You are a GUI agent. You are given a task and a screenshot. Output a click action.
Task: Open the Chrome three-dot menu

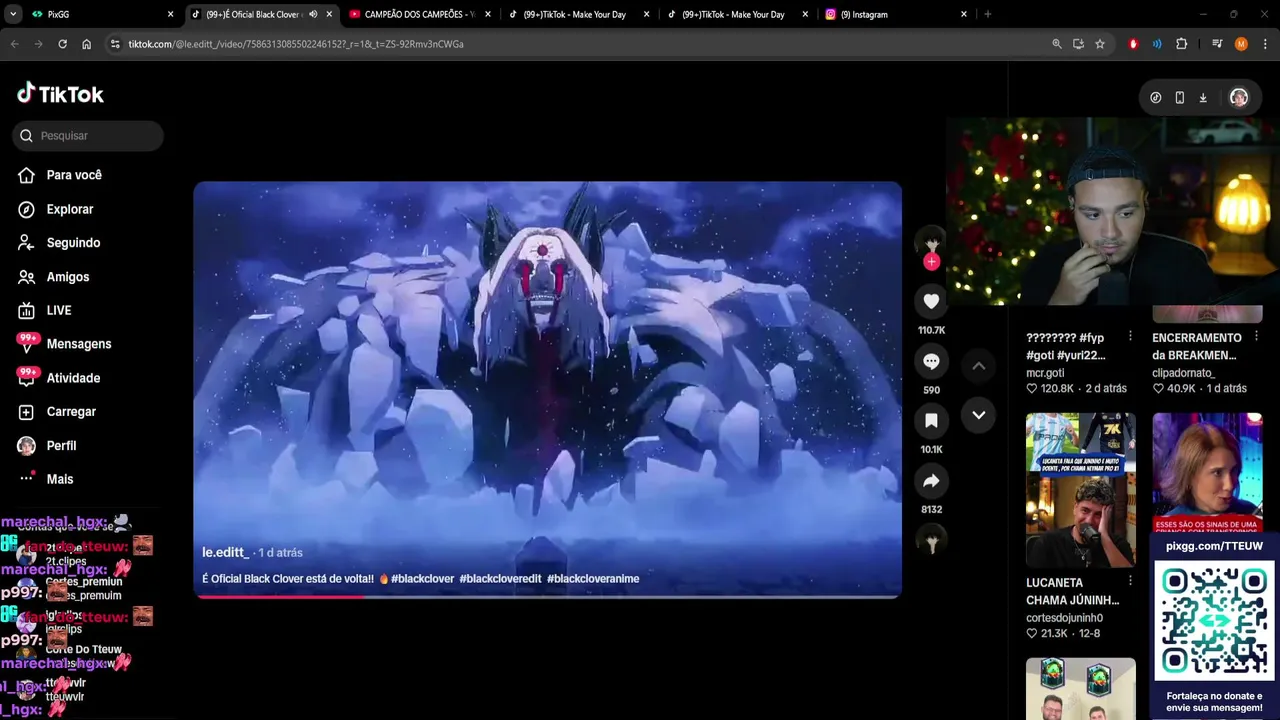1265,44
